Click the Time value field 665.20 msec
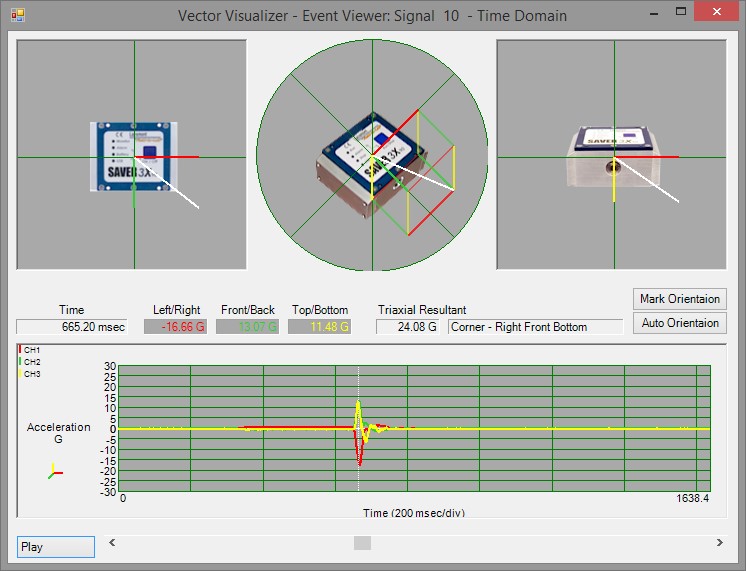746x571 pixels. 72,327
